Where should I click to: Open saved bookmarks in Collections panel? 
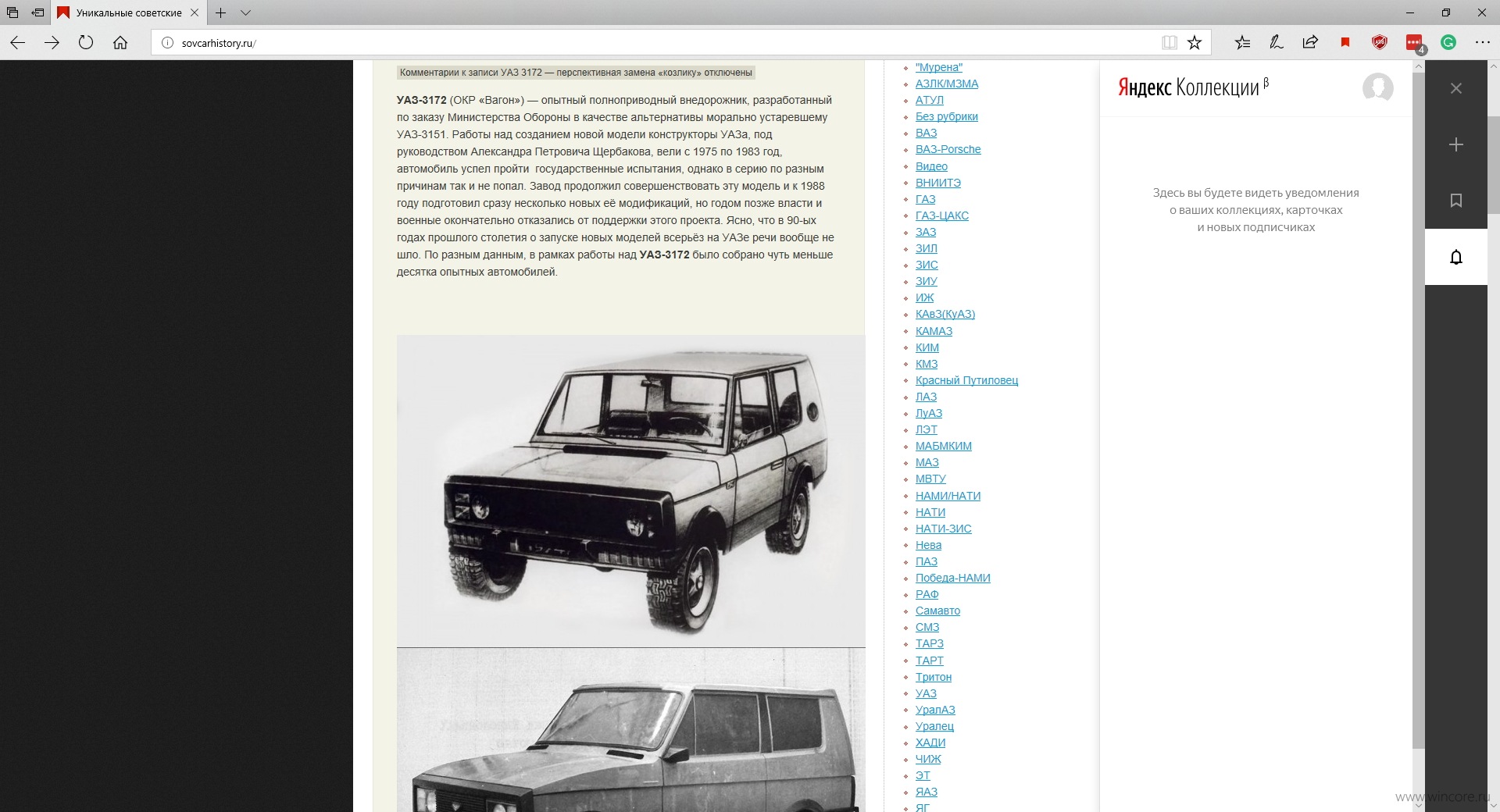click(x=1456, y=201)
